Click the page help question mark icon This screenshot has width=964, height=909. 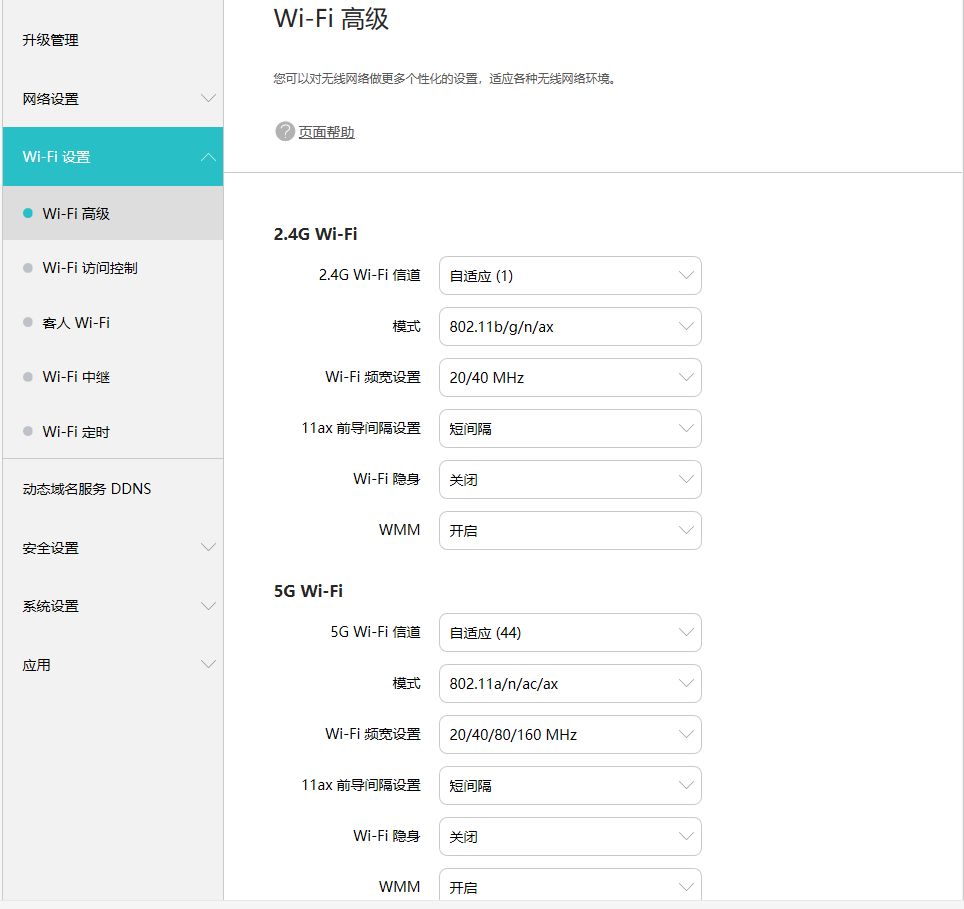pos(285,131)
